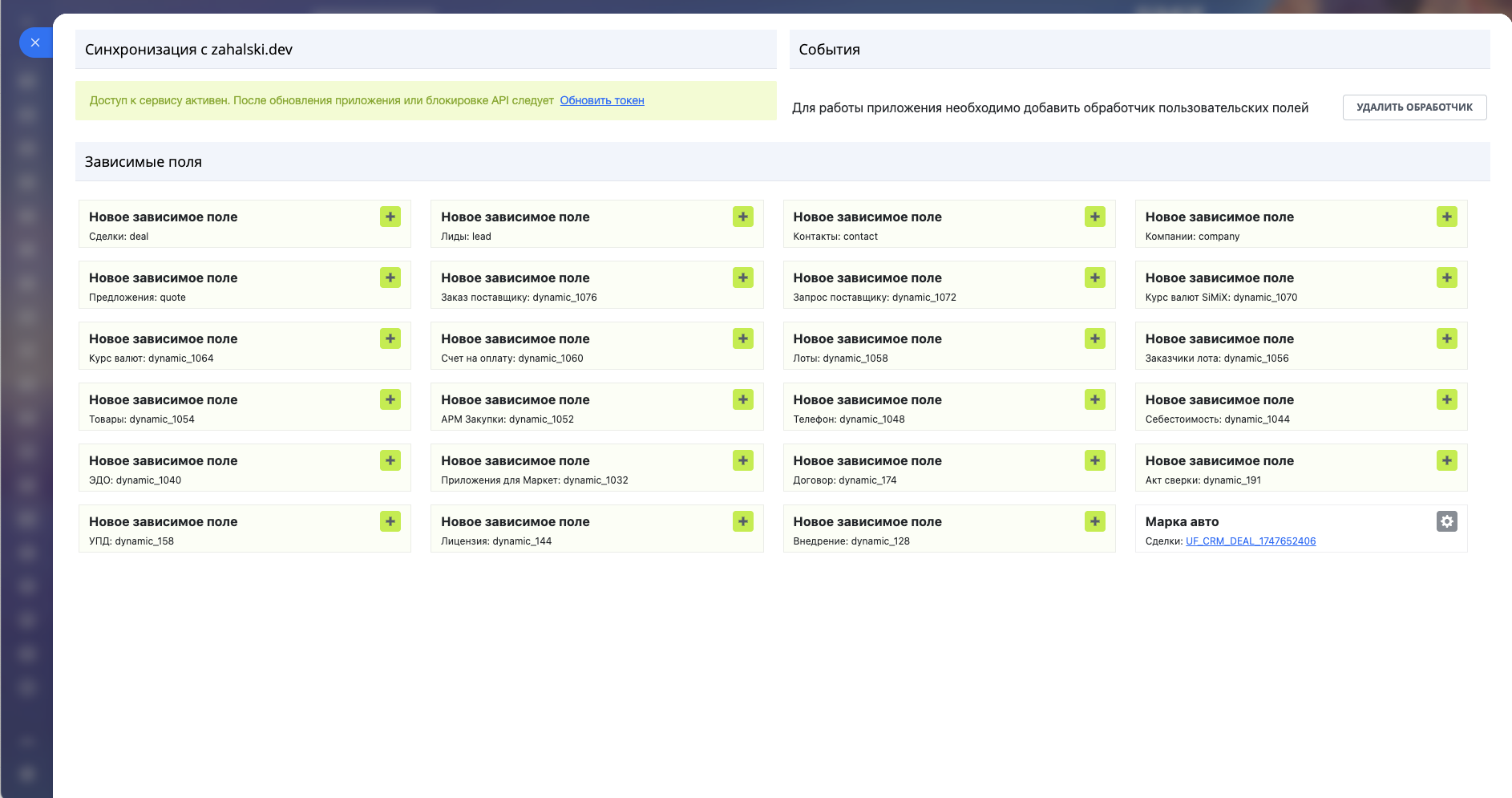The height and width of the screenshot is (798, 1512).
Task: Open UF_CRM_DEAL_1747652406 field link
Action: tap(1250, 541)
